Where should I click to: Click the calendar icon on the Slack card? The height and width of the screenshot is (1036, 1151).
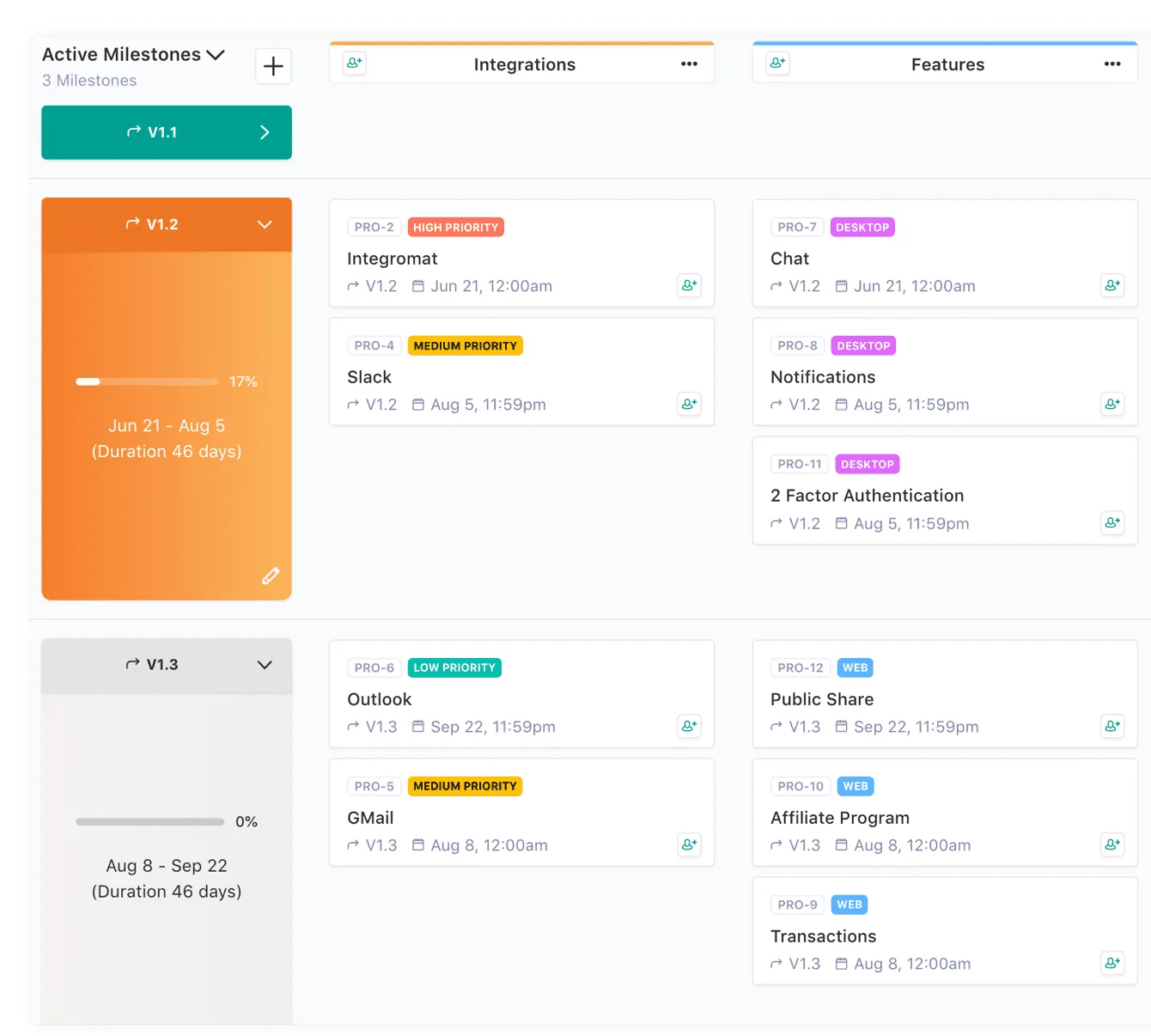click(x=419, y=404)
